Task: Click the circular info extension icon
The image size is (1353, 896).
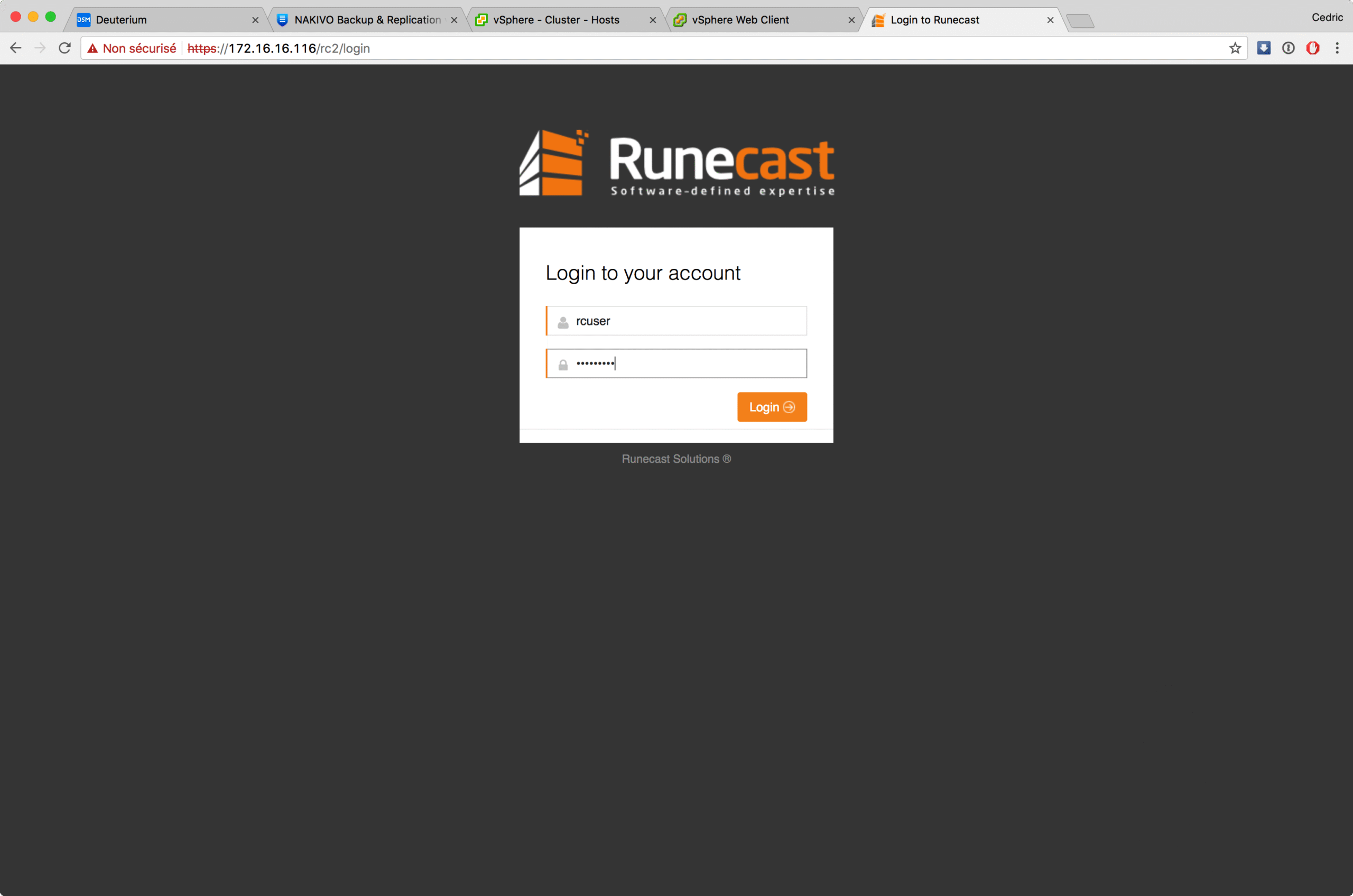Action: point(1288,48)
